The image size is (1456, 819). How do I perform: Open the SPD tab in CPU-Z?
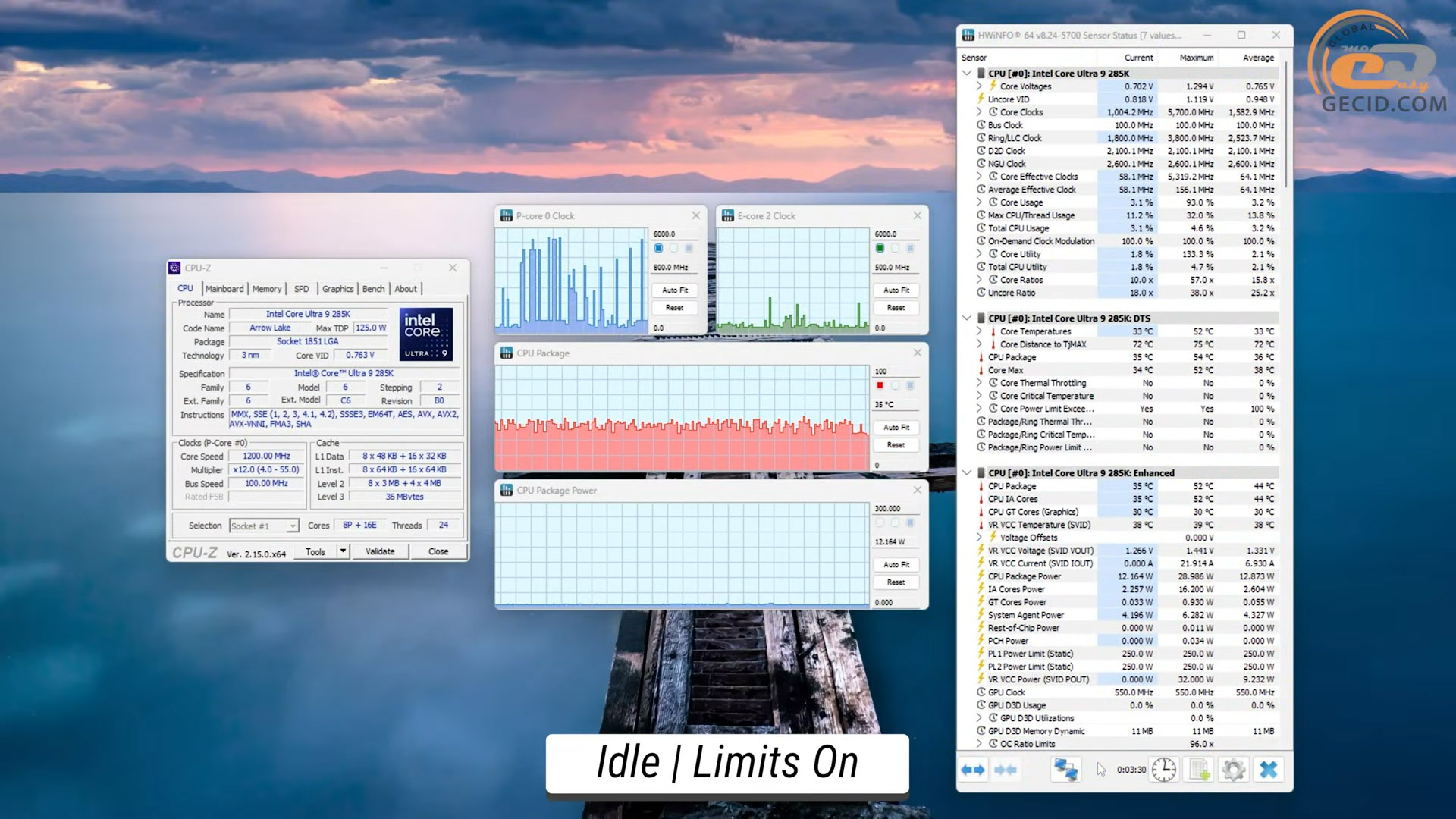point(302,289)
